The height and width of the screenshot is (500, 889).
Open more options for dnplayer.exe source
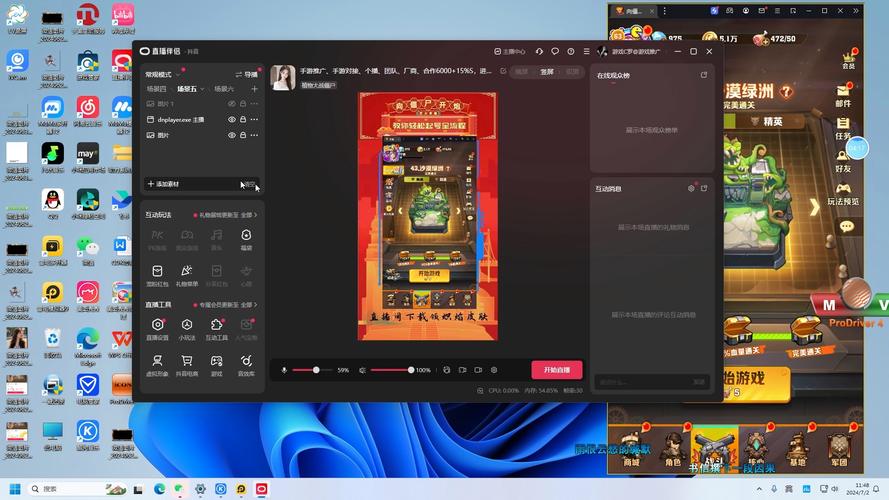coord(254,119)
